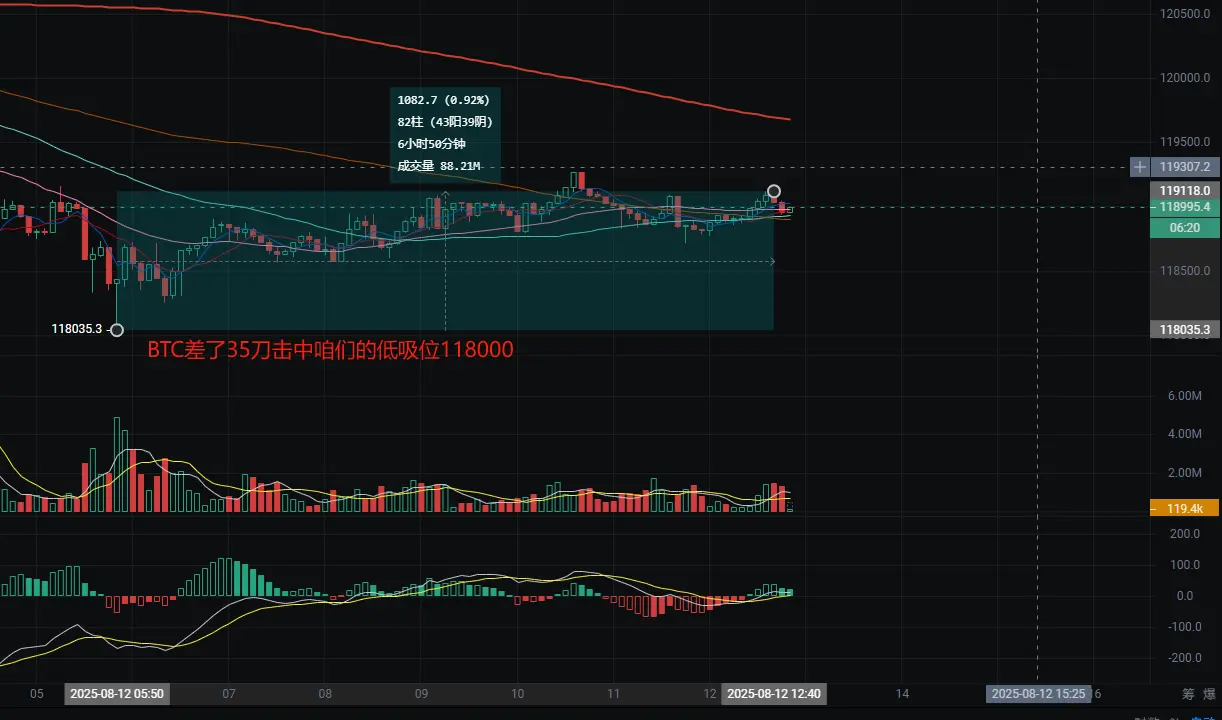Viewport: 1222px width, 720px height.
Task: Select the upper-right measure handle circle
Action: pos(774,191)
